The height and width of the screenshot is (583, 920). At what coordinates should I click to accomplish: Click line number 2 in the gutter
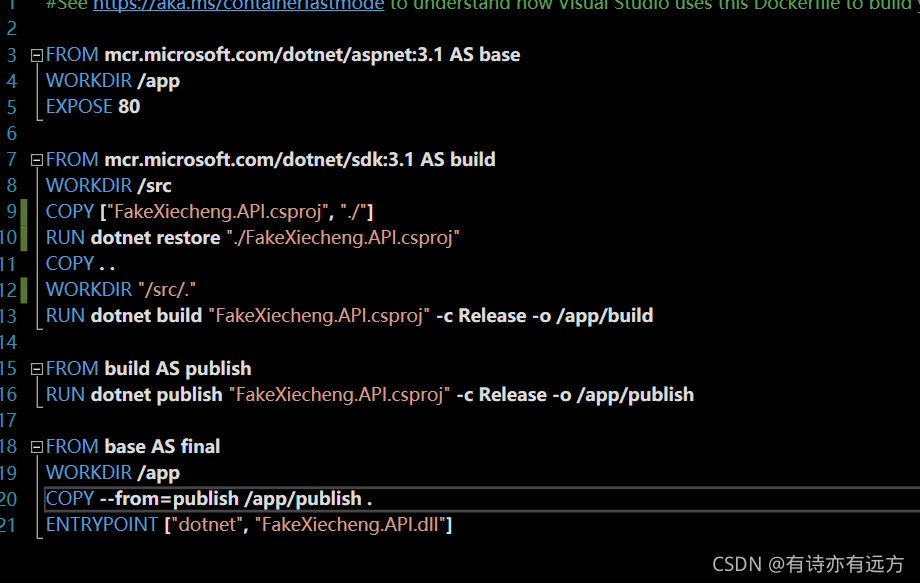[x=12, y=29]
